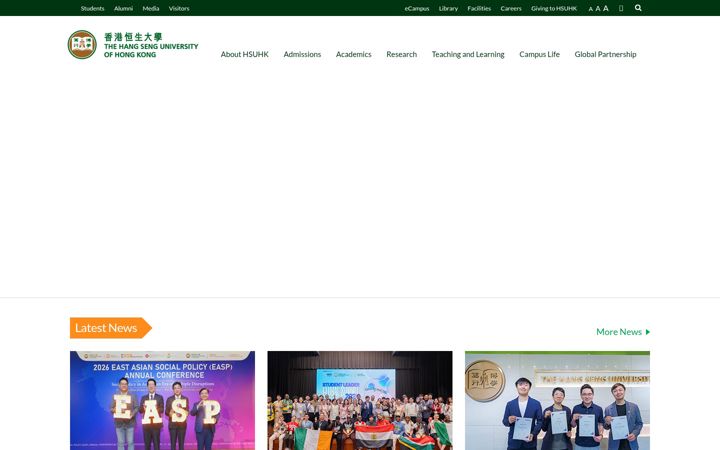Open the Research menu
The width and height of the screenshot is (720, 450).
(402, 54)
